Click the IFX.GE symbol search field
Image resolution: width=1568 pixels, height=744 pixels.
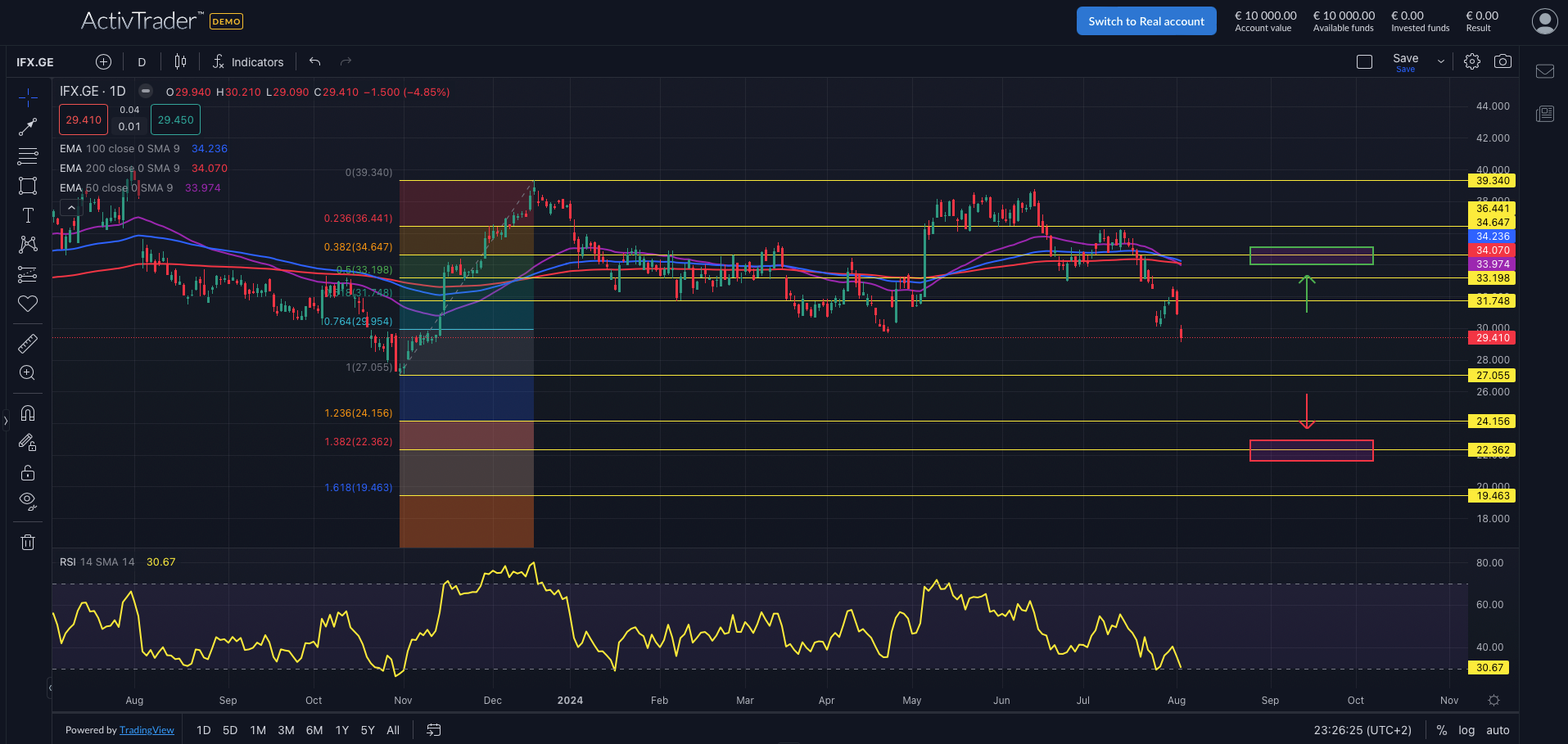(35, 62)
